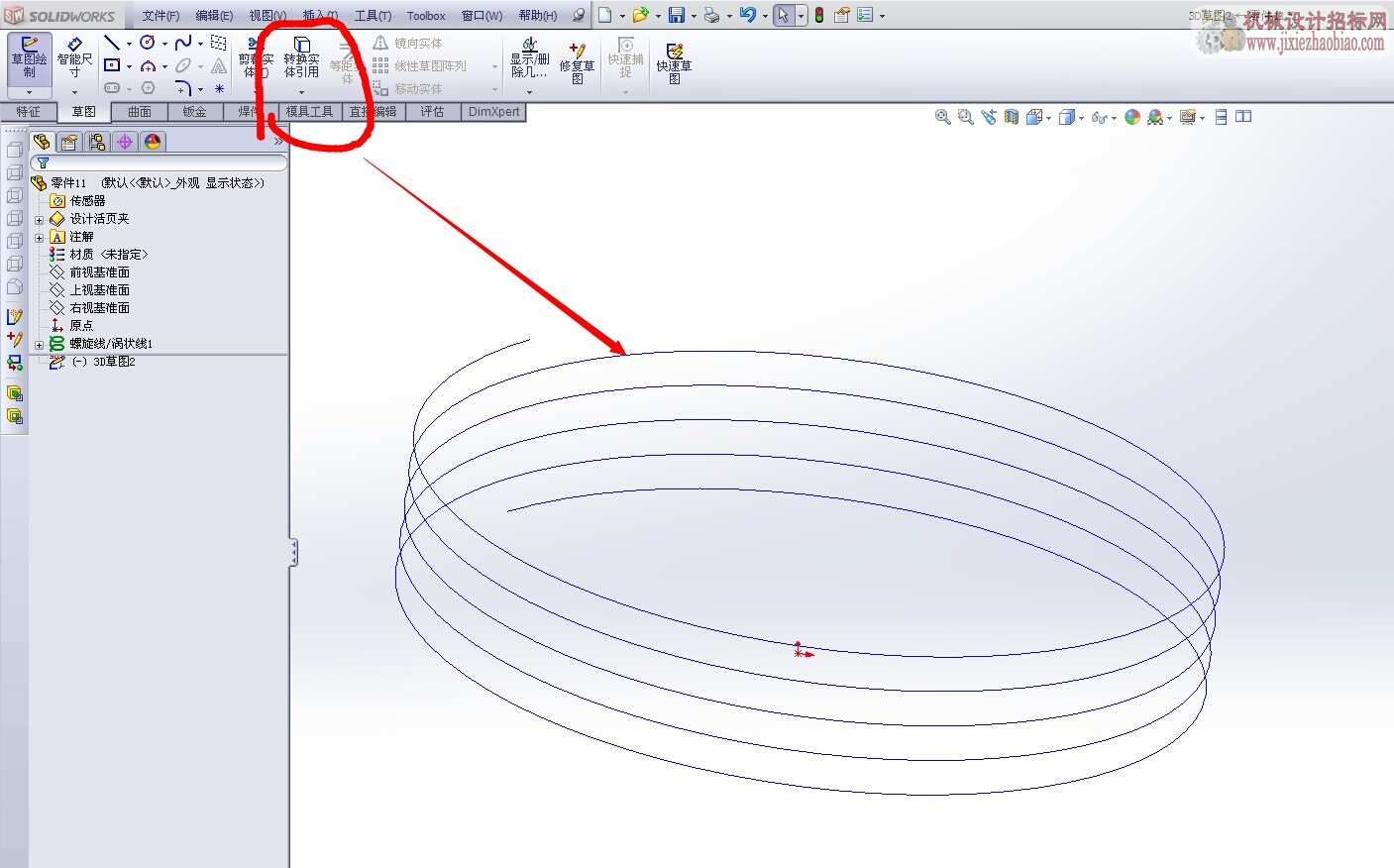Open the Circle tool dropdown arrow
The height and width of the screenshot is (868, 1394).
(164, 44)
